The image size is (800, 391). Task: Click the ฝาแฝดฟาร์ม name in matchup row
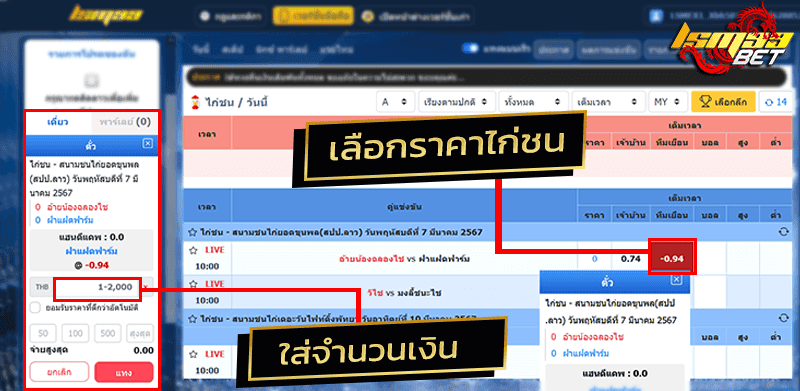coord(444,259)
